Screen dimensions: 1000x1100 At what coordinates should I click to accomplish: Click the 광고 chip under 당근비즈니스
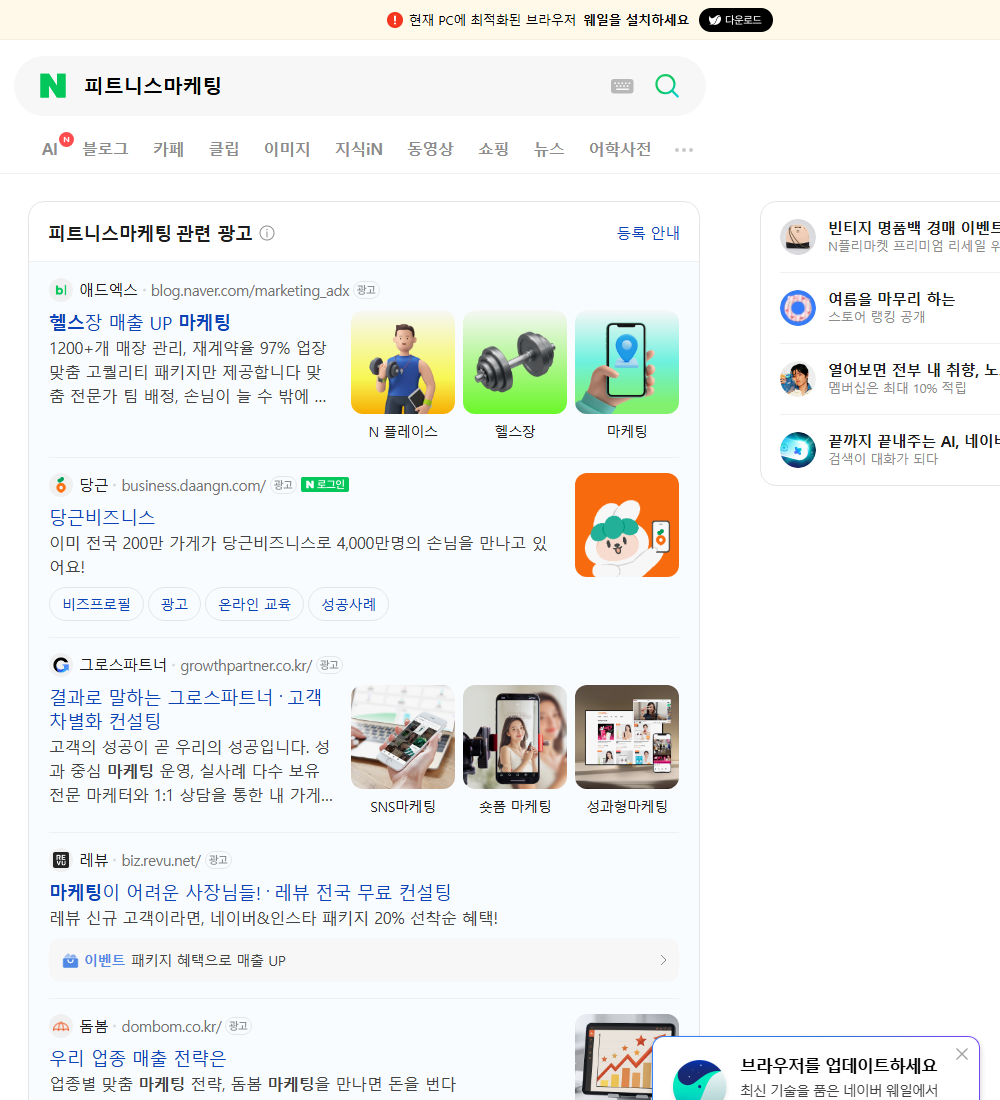[x=174, y=604]
